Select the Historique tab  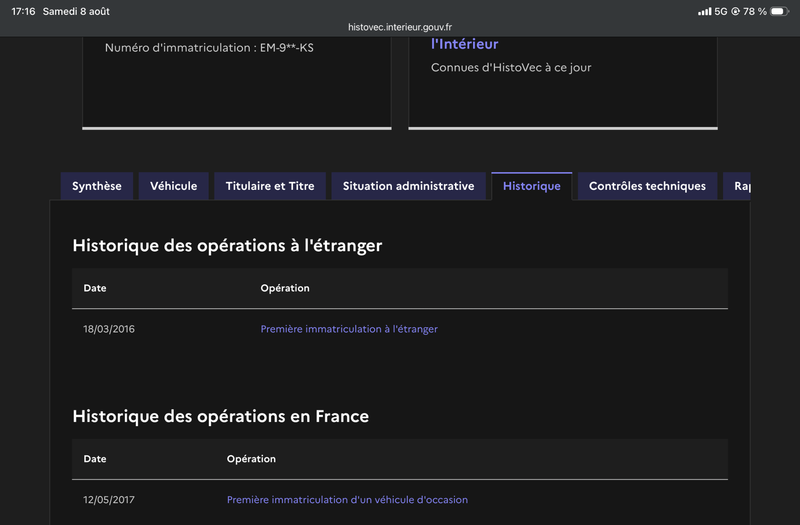click(x=532, y=186)
